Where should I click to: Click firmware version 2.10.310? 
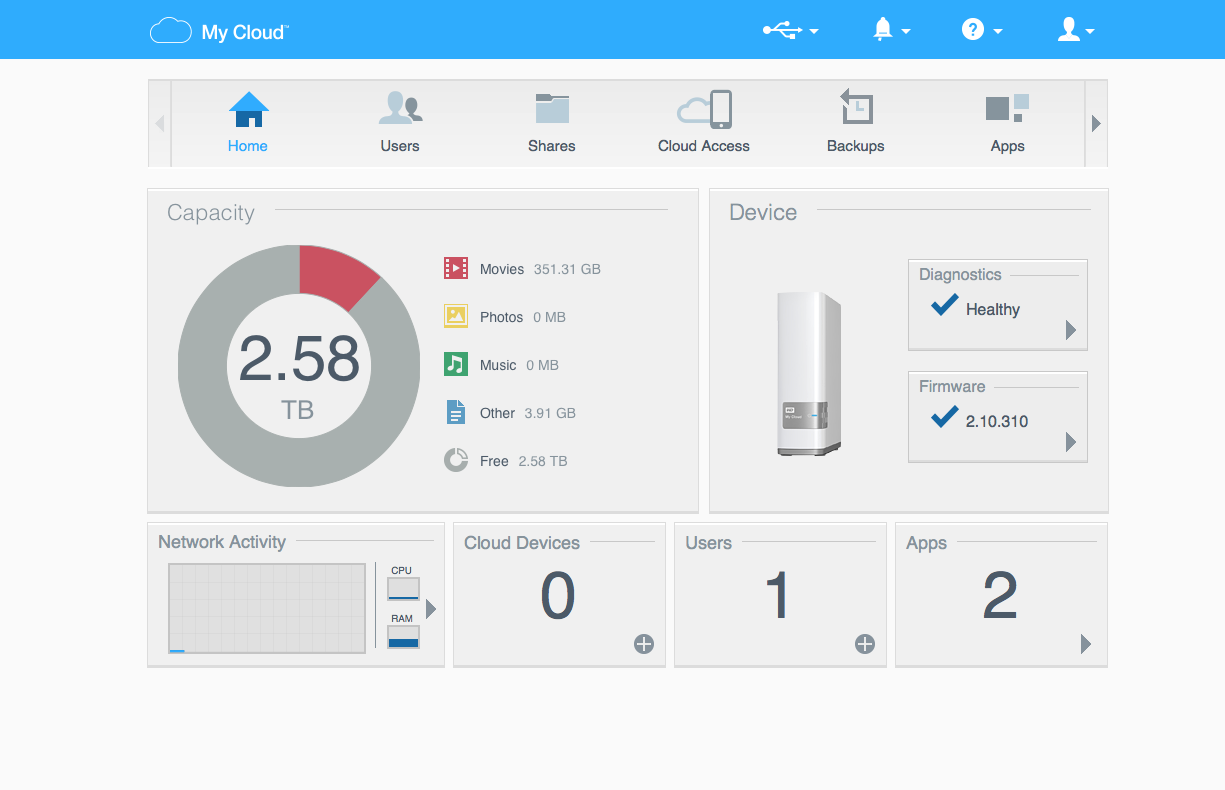click(x=997, y=422)
